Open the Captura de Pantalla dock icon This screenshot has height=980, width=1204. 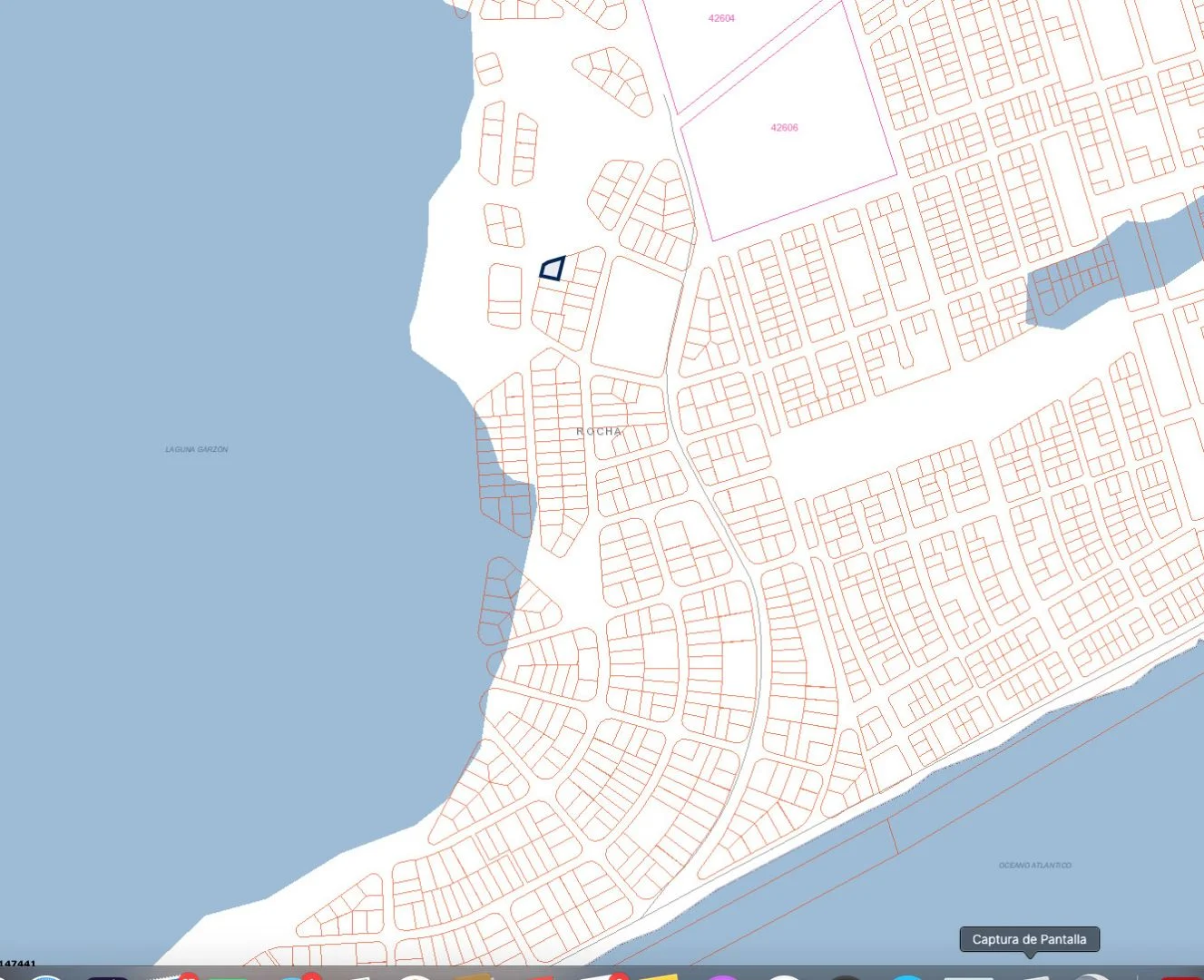pyautogui.click(x=1029, y=976)
